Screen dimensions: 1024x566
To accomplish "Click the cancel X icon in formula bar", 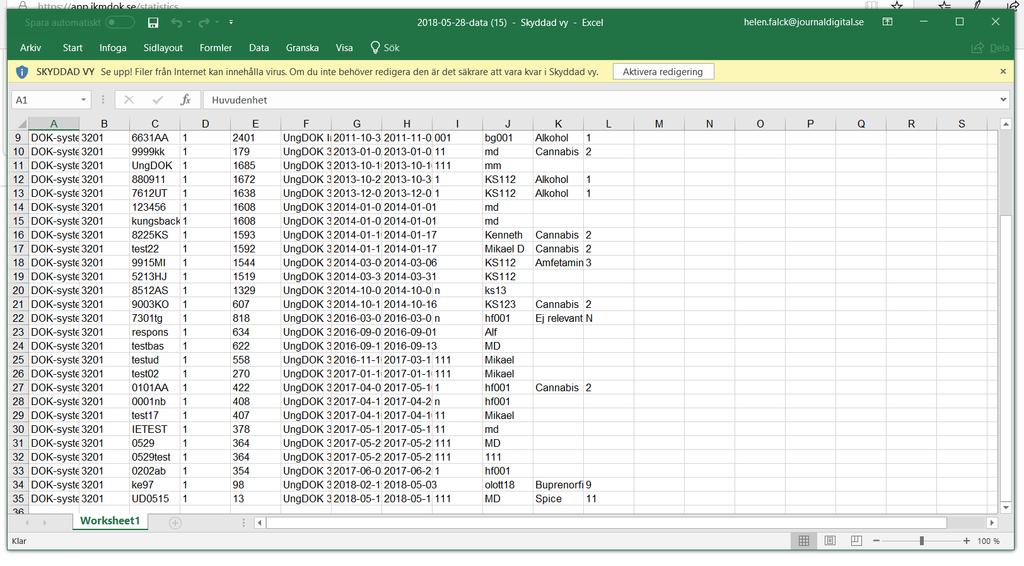I will [x=129, y=100].
